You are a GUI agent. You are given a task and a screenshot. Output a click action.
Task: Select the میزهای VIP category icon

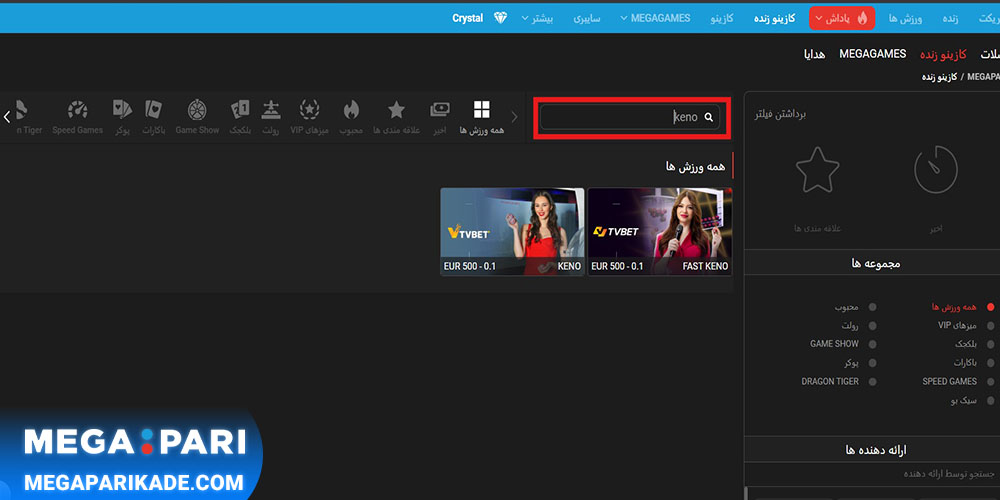[309, 110]
